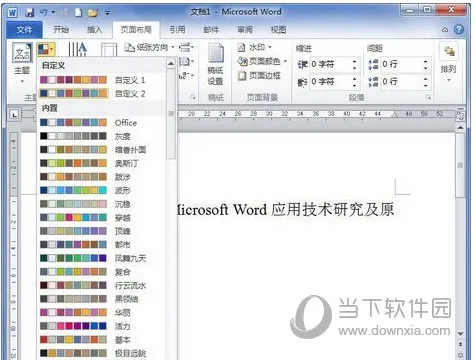This screenshot has height=360, width=475.
Task: Click the spacing before value field
Action: click(x=401, y=64)
